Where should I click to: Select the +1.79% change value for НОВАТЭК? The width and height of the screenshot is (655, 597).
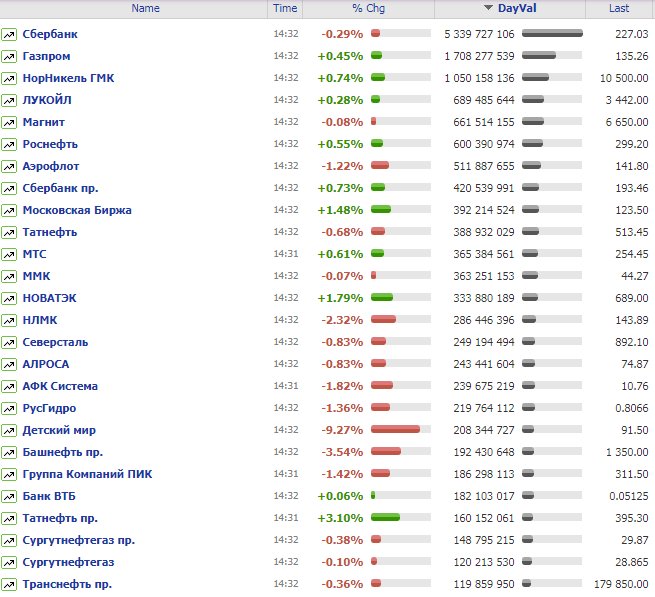(x=340, y=298)
